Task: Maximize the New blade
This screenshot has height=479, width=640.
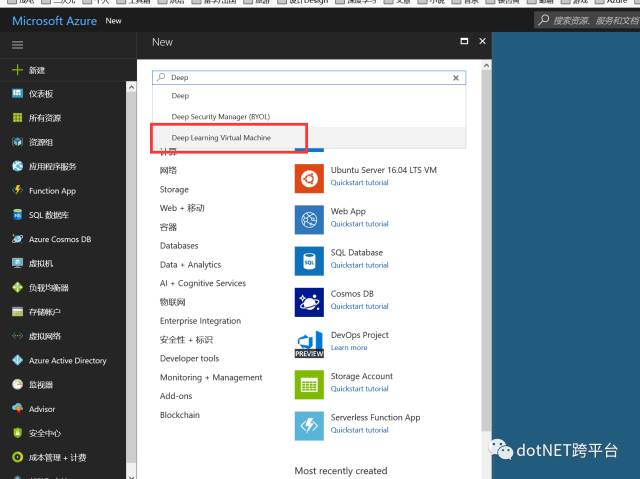Action: tap(464, 41)
